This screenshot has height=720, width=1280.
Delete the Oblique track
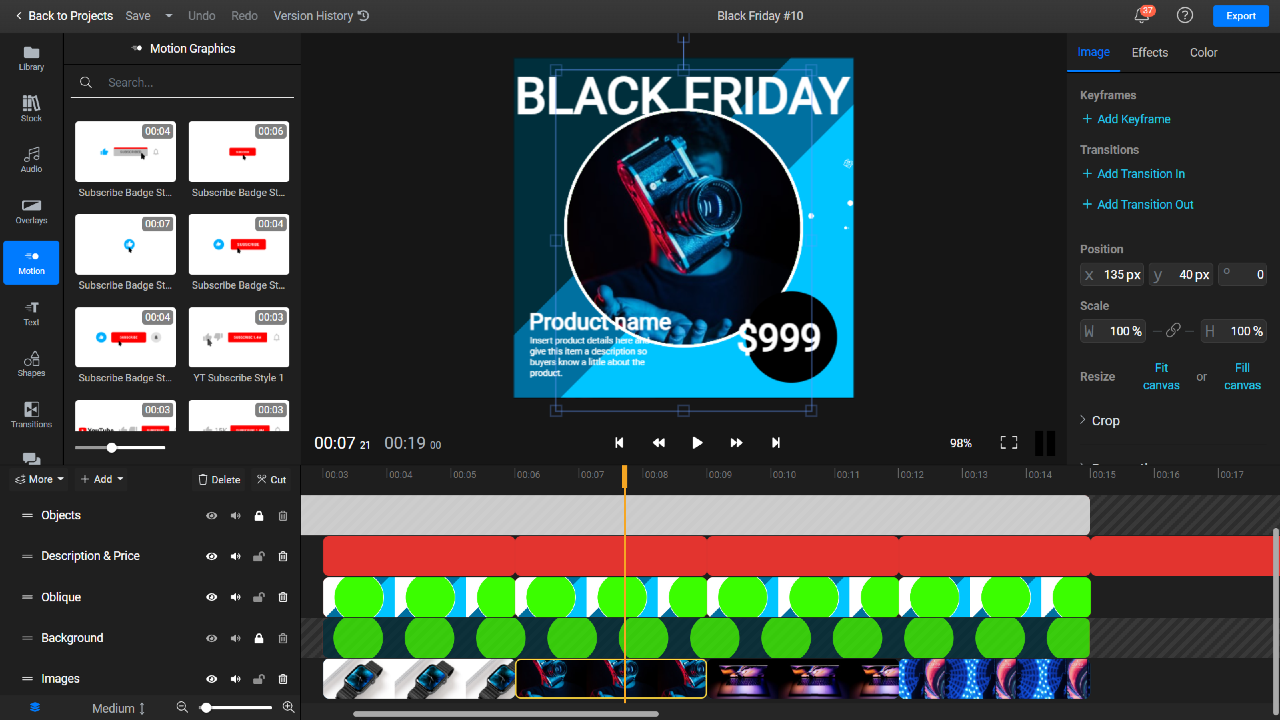(x=283, y=597)
